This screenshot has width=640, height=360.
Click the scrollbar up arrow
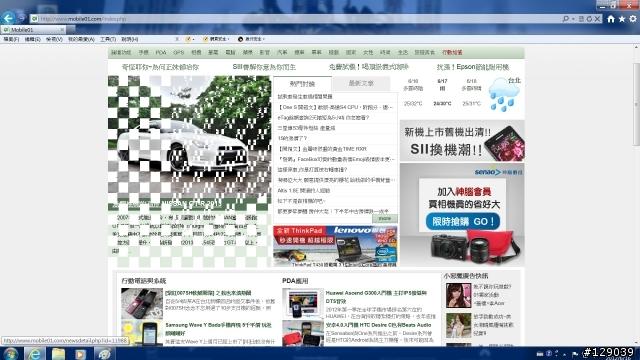pos(636,48)
